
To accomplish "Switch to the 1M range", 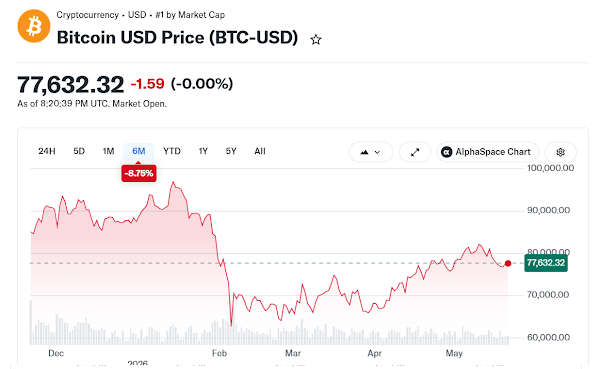I will [108, 151].
